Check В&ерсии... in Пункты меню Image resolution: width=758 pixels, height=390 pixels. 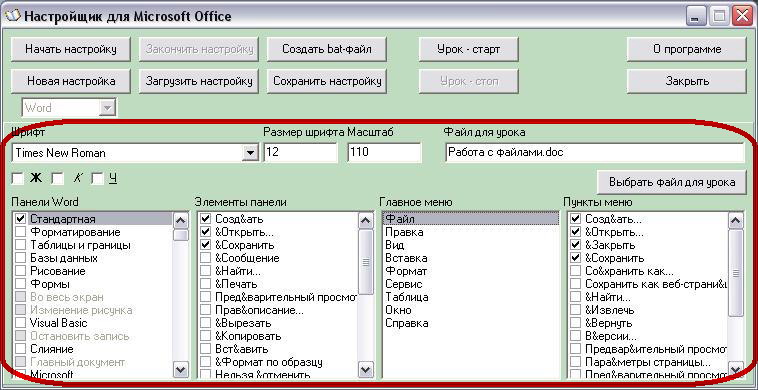[x=575, y=336]
